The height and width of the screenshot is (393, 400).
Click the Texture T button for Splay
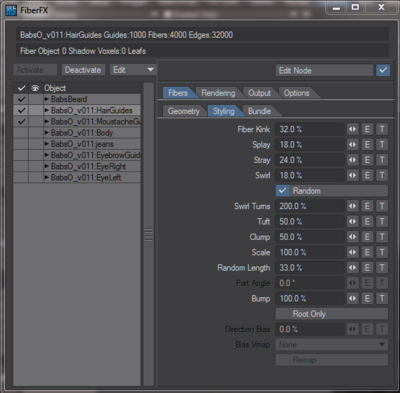[x=382, y=145]
